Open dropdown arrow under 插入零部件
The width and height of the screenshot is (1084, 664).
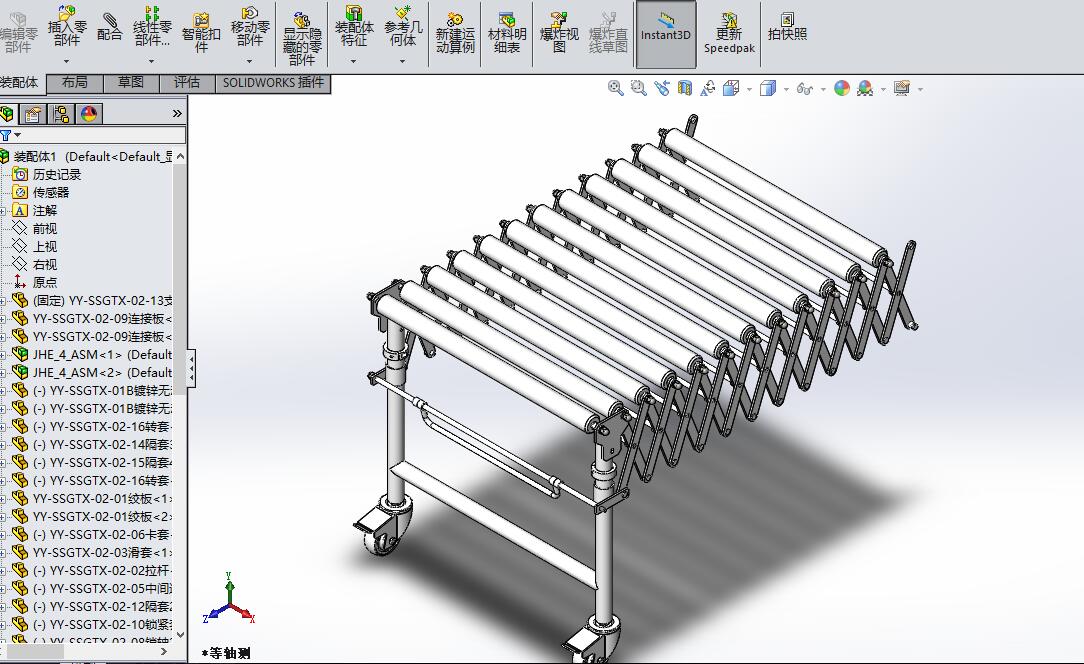point(67,62)
